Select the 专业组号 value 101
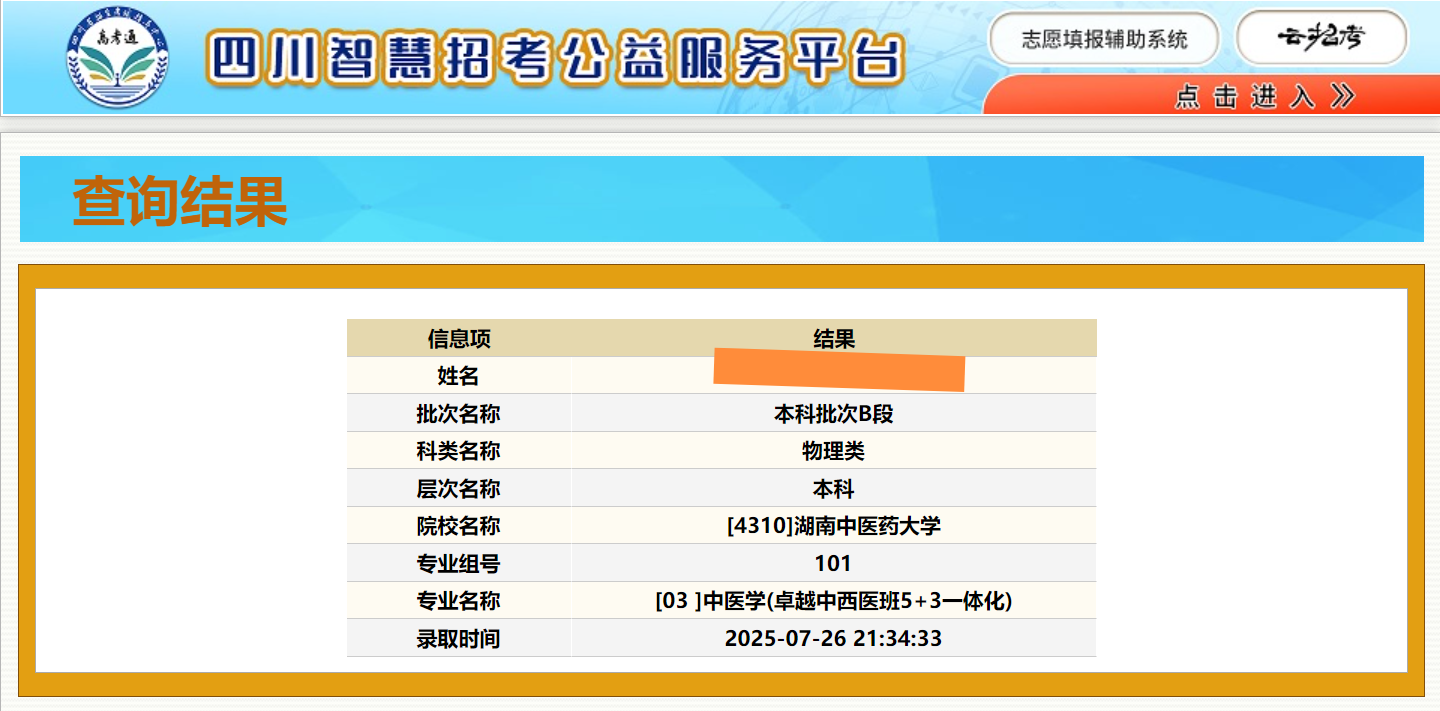The image size is (1440, 711). 833,564
